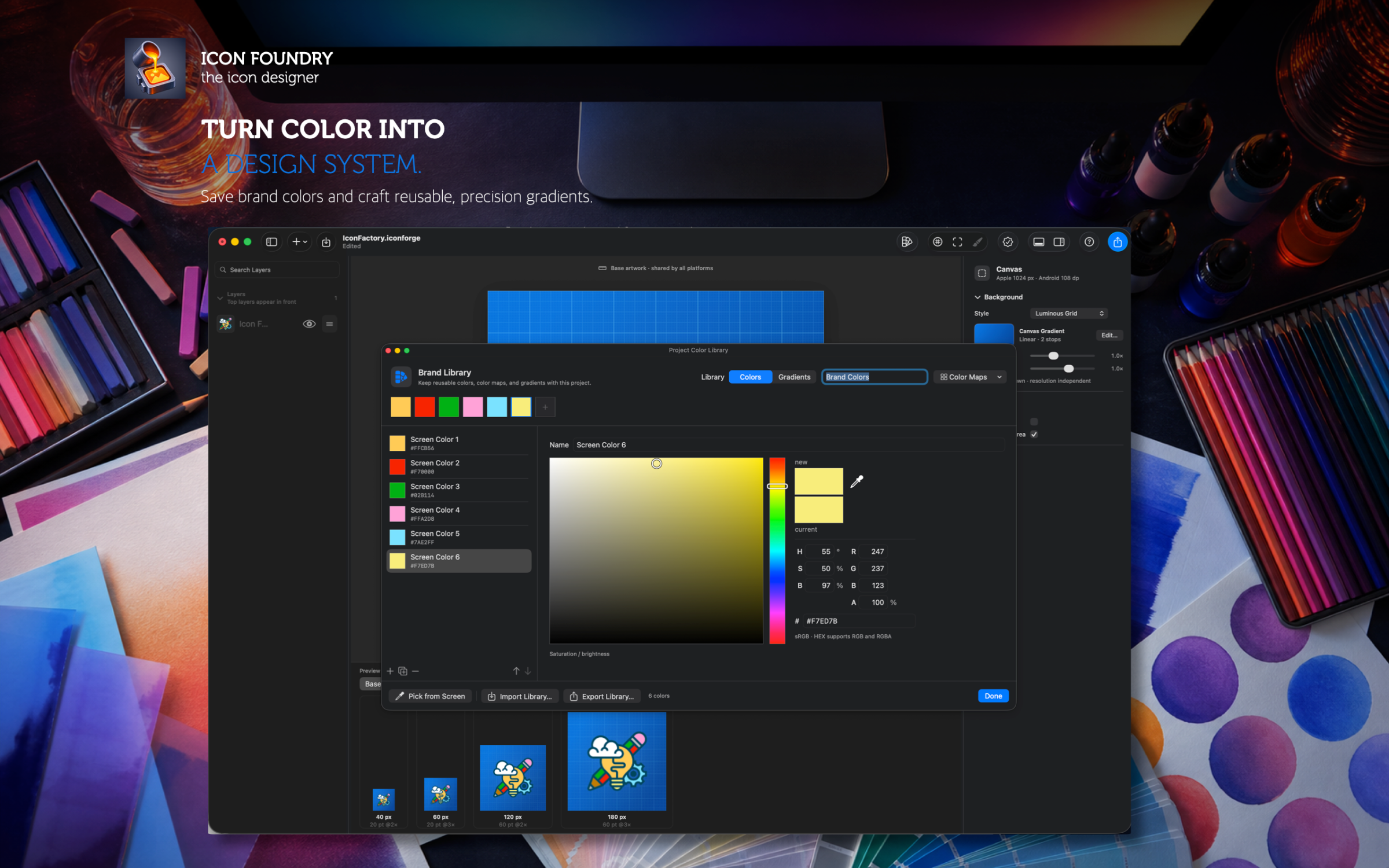This screenshot has height=868, width=1389.
Task: Click the hex field #F7ED7B
Action: pyautogui.click(x=859, y=621)
